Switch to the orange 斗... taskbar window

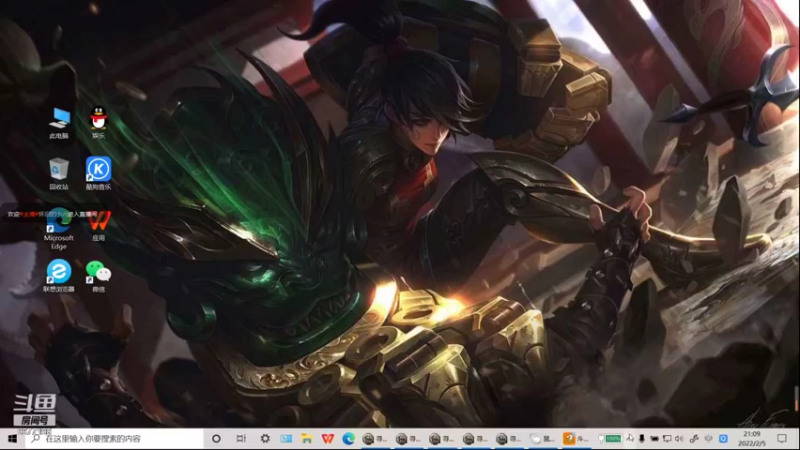(576, 438)
